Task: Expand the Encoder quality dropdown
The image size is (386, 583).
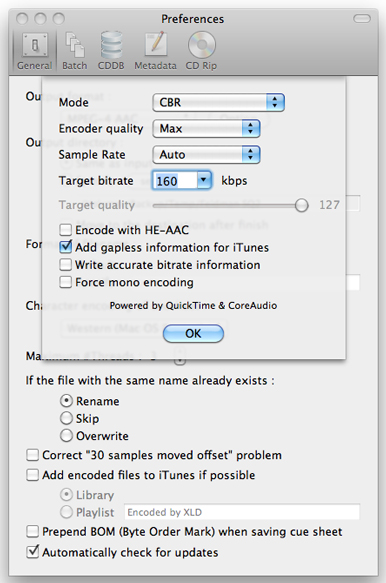Action: coord(206,129)
